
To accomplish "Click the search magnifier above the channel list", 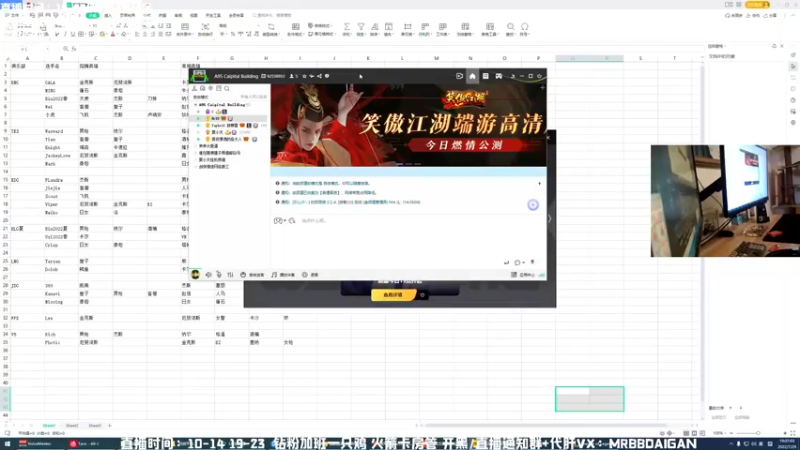I will pos(227,88).
